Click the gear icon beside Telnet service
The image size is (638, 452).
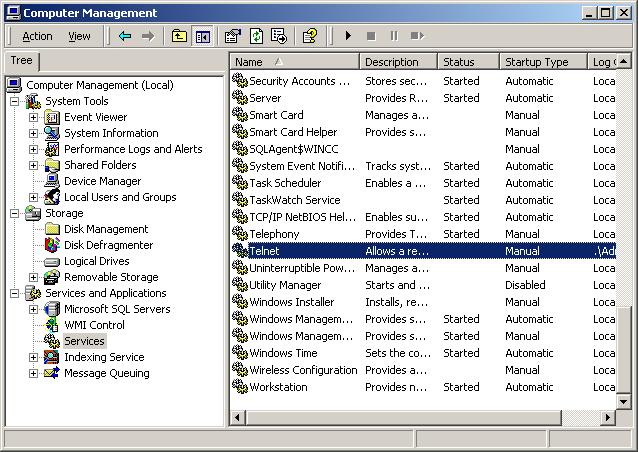tap(240, 251)
